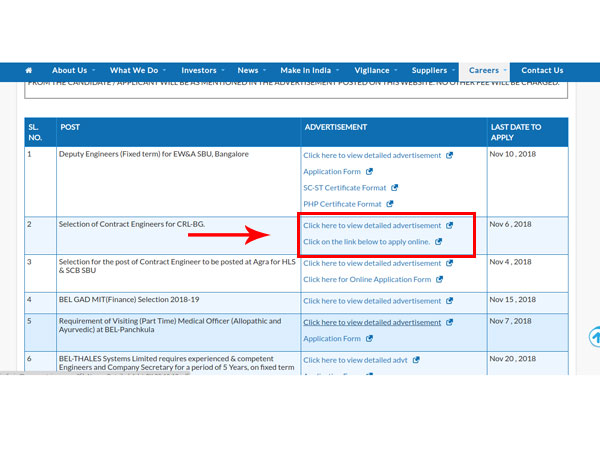Expand the Make In India dropdown arrow
The height and width of the screenshot is (450, 600).
[x=338, y=70]
